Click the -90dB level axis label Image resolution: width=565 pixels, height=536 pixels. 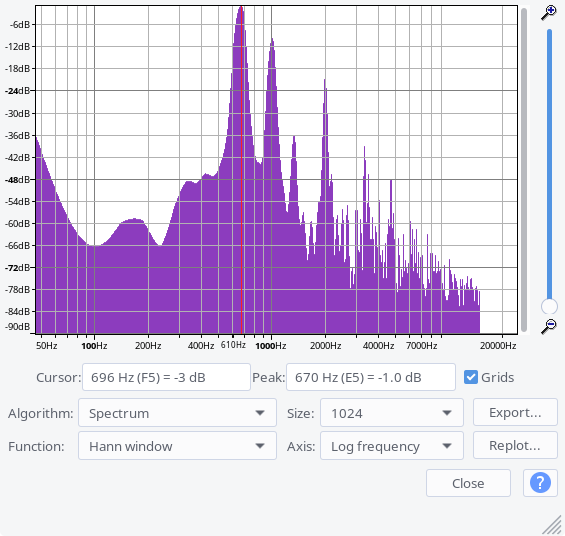pyautogui.click(x=18, y=327)
